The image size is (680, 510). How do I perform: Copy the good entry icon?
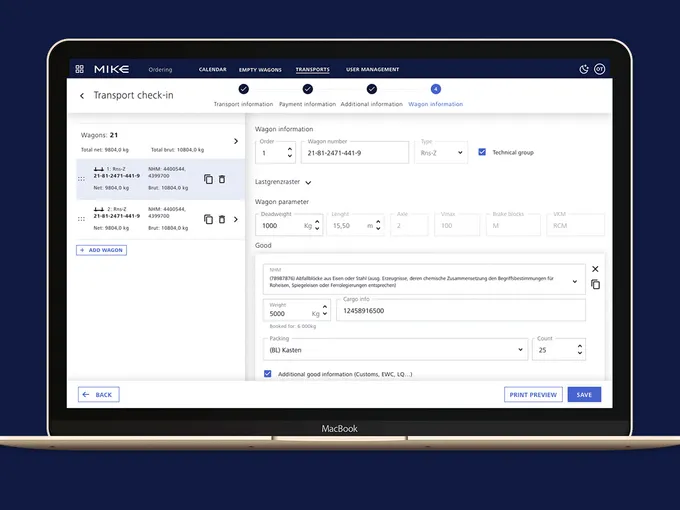(x=595, y=285)
